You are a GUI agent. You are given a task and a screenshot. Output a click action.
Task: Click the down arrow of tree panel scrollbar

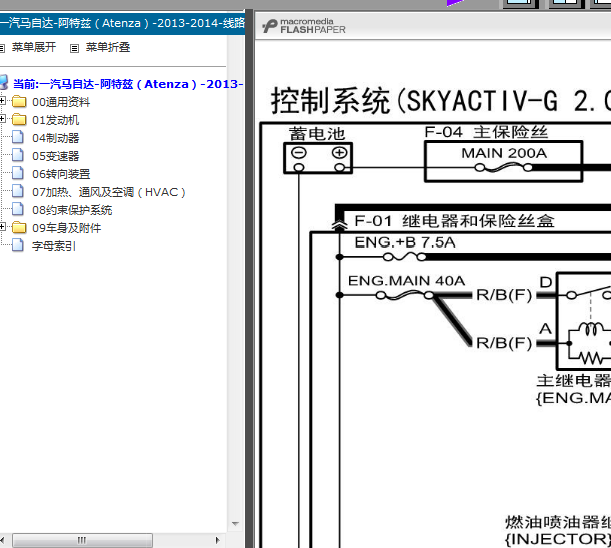[x=235, y=523]
